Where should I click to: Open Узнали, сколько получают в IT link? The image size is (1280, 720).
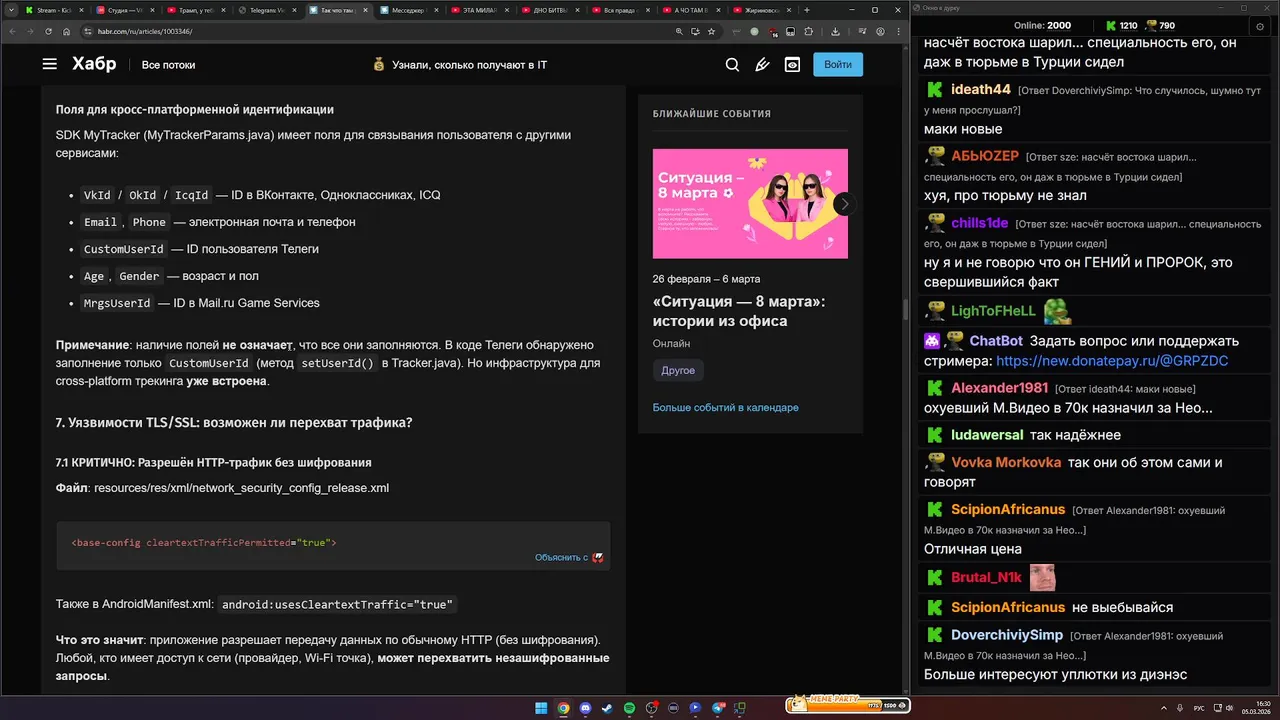[x=469, y=65]
